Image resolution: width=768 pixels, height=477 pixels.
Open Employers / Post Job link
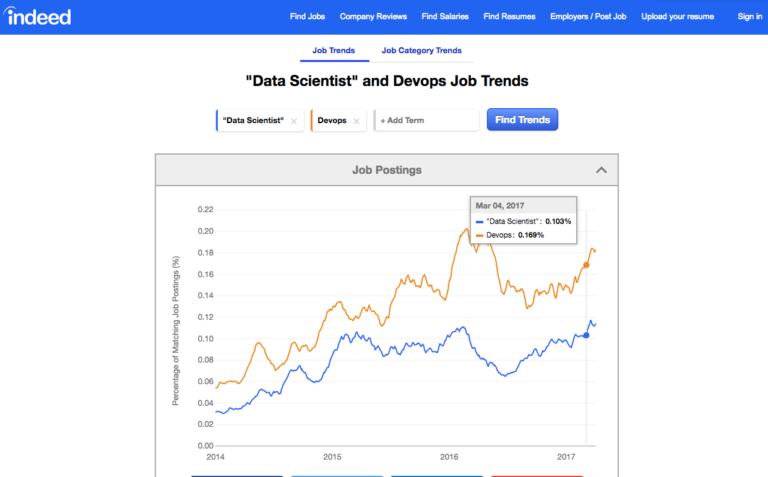pyautogui.click(x=589, y=16)
